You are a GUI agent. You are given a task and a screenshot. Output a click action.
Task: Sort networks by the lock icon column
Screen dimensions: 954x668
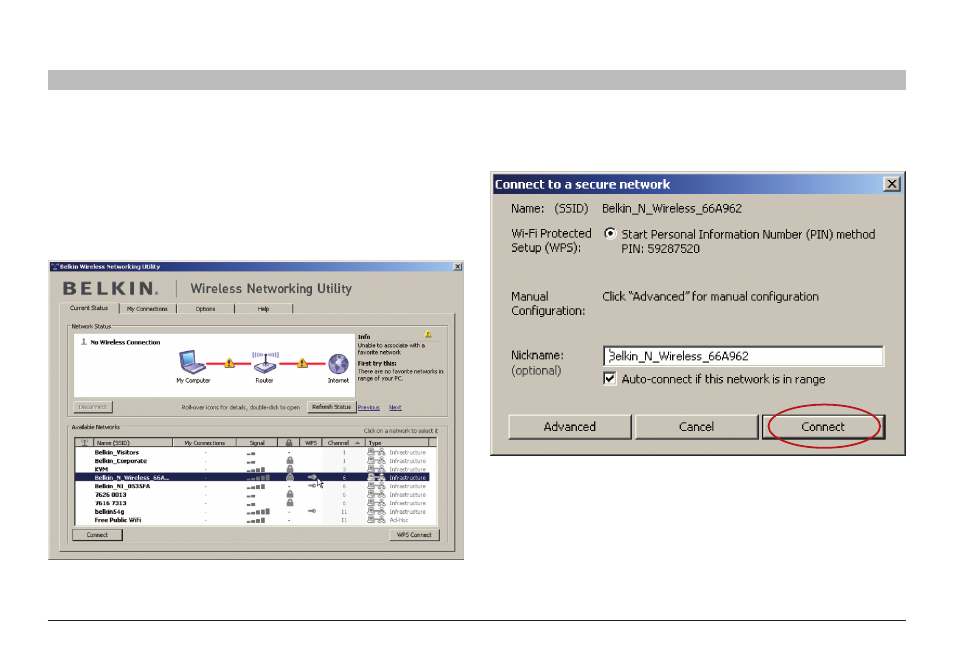[289, 443]
